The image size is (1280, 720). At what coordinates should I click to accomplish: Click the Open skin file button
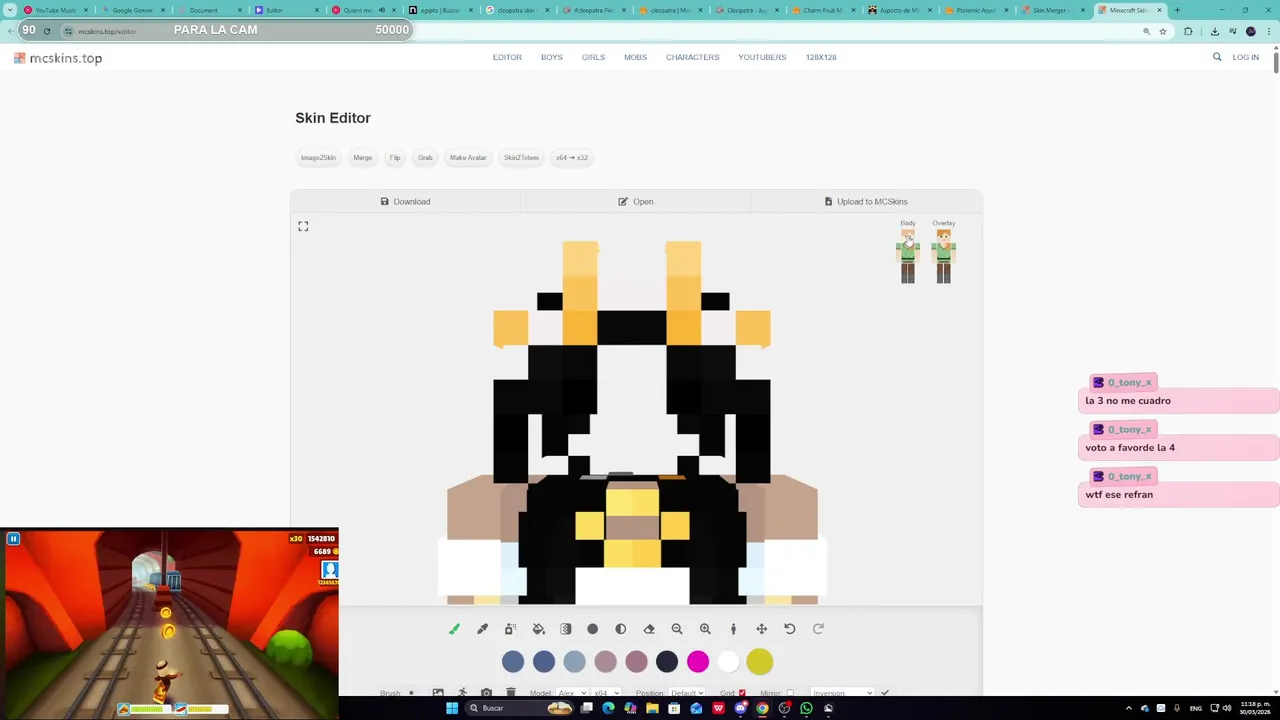pyautogui.click(x=636, y=202)
